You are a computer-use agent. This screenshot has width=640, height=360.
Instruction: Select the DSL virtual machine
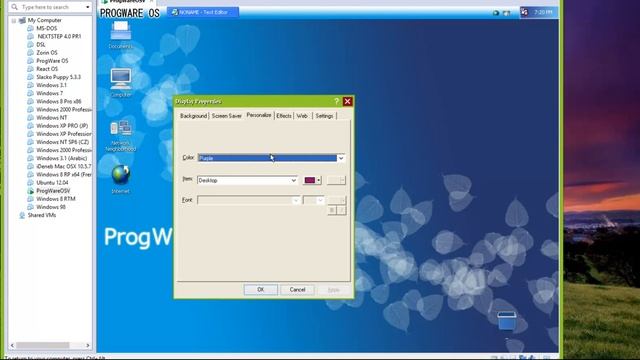[41, 44]
